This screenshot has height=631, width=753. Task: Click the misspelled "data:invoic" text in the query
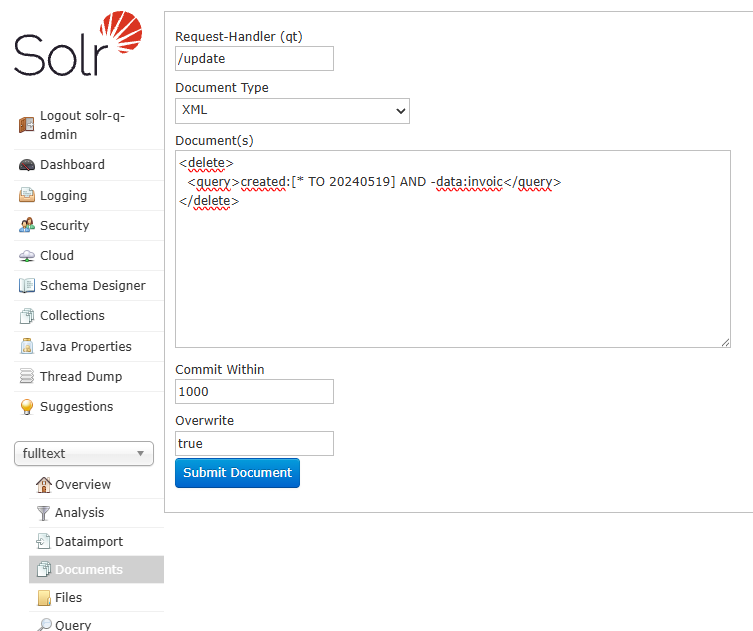[469, 182]
